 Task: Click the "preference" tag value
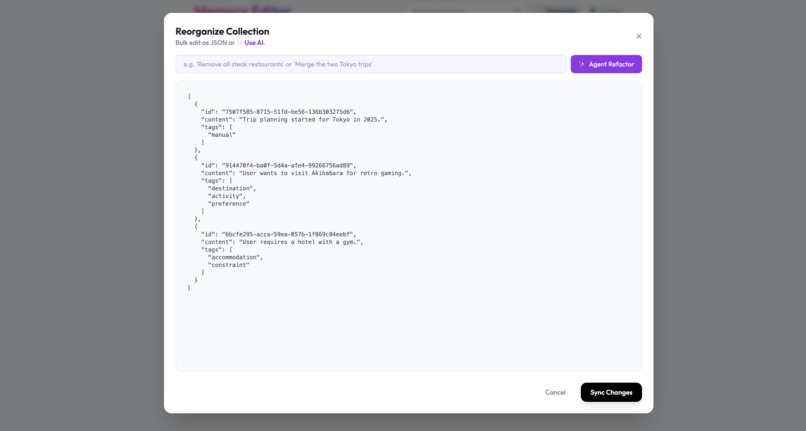[x=229, y=204]
